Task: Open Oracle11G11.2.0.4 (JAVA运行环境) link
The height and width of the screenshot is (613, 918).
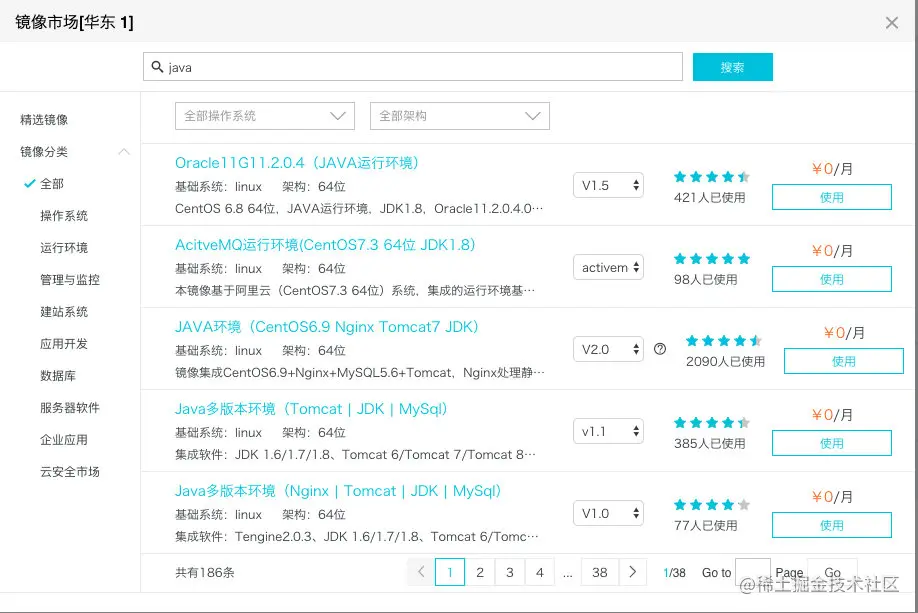Action: pyautogui.click(x=297, y=163)
